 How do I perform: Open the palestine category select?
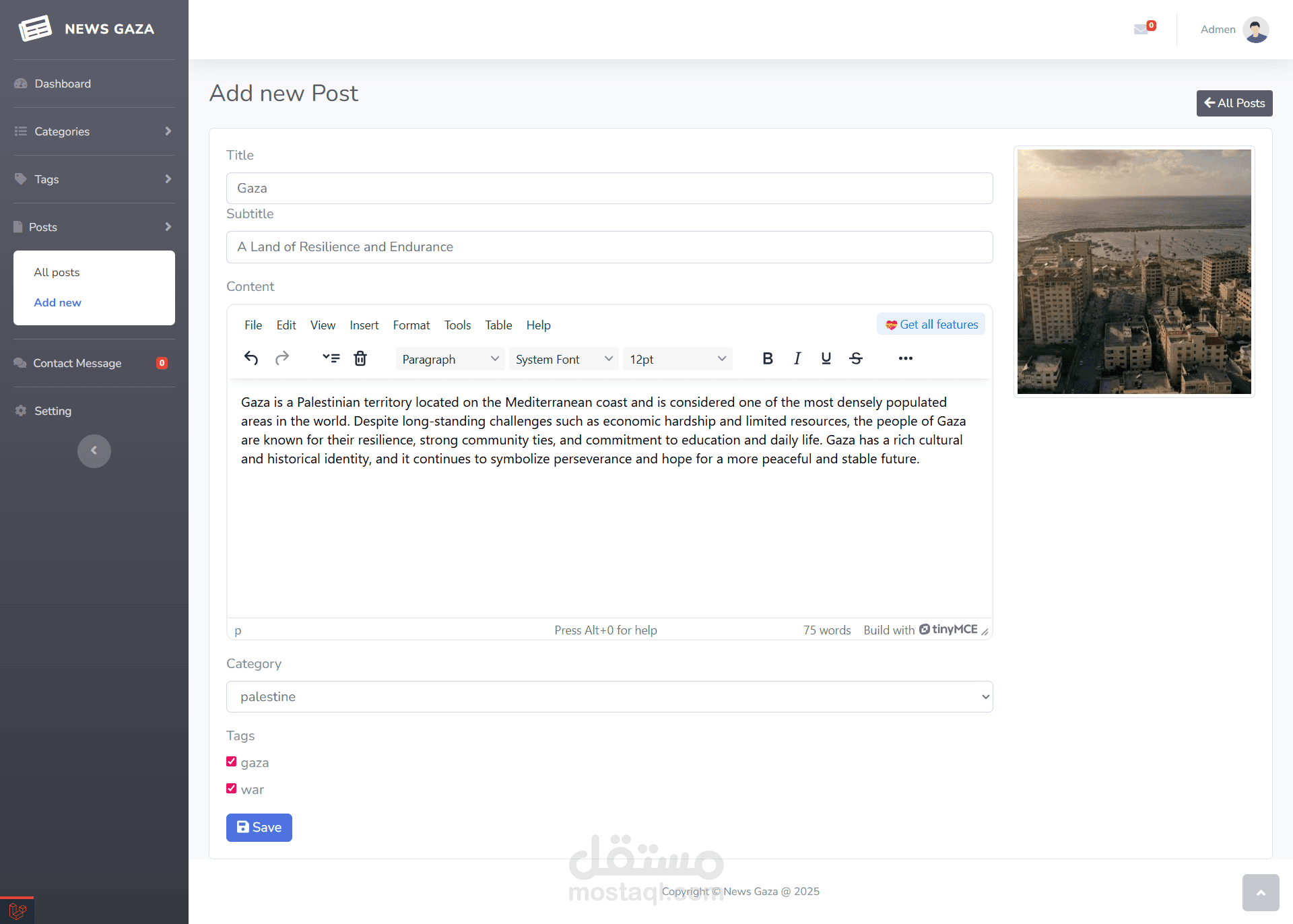coord(609,696)
